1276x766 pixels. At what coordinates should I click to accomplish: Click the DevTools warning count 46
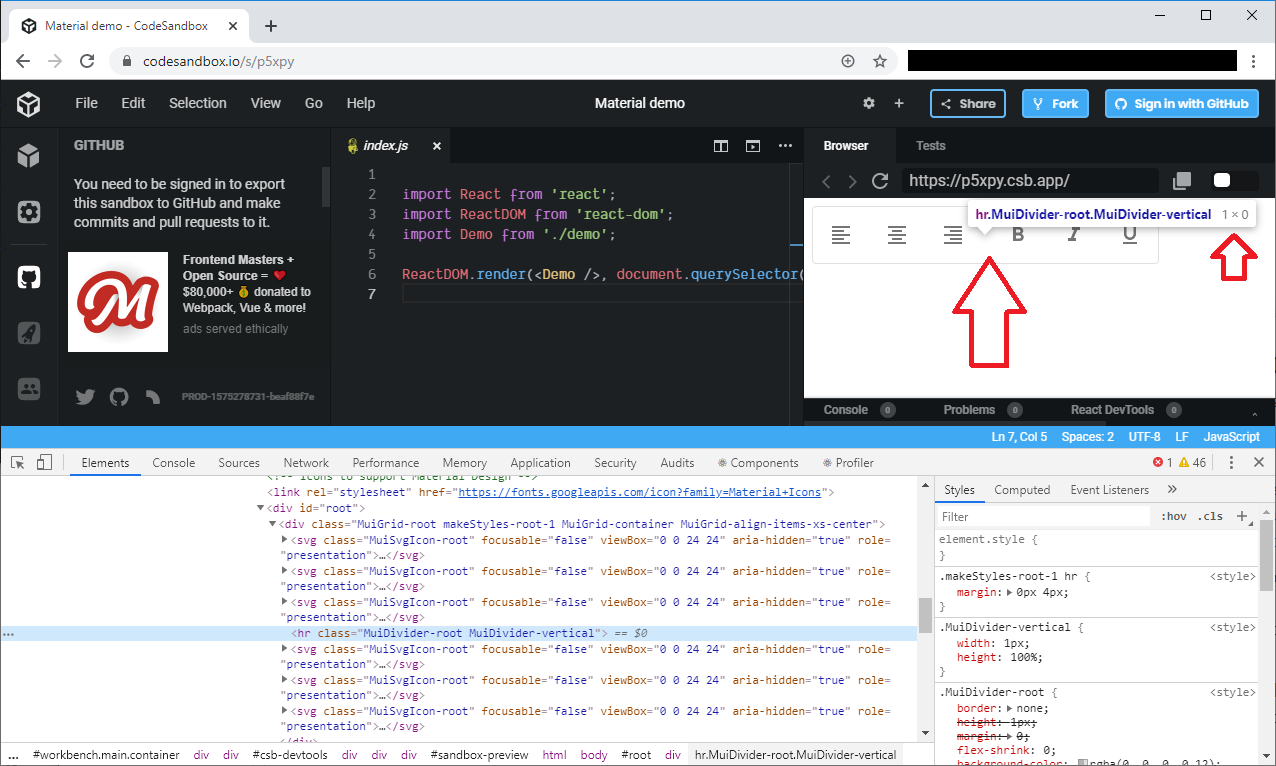click(x=1192, y=462)
